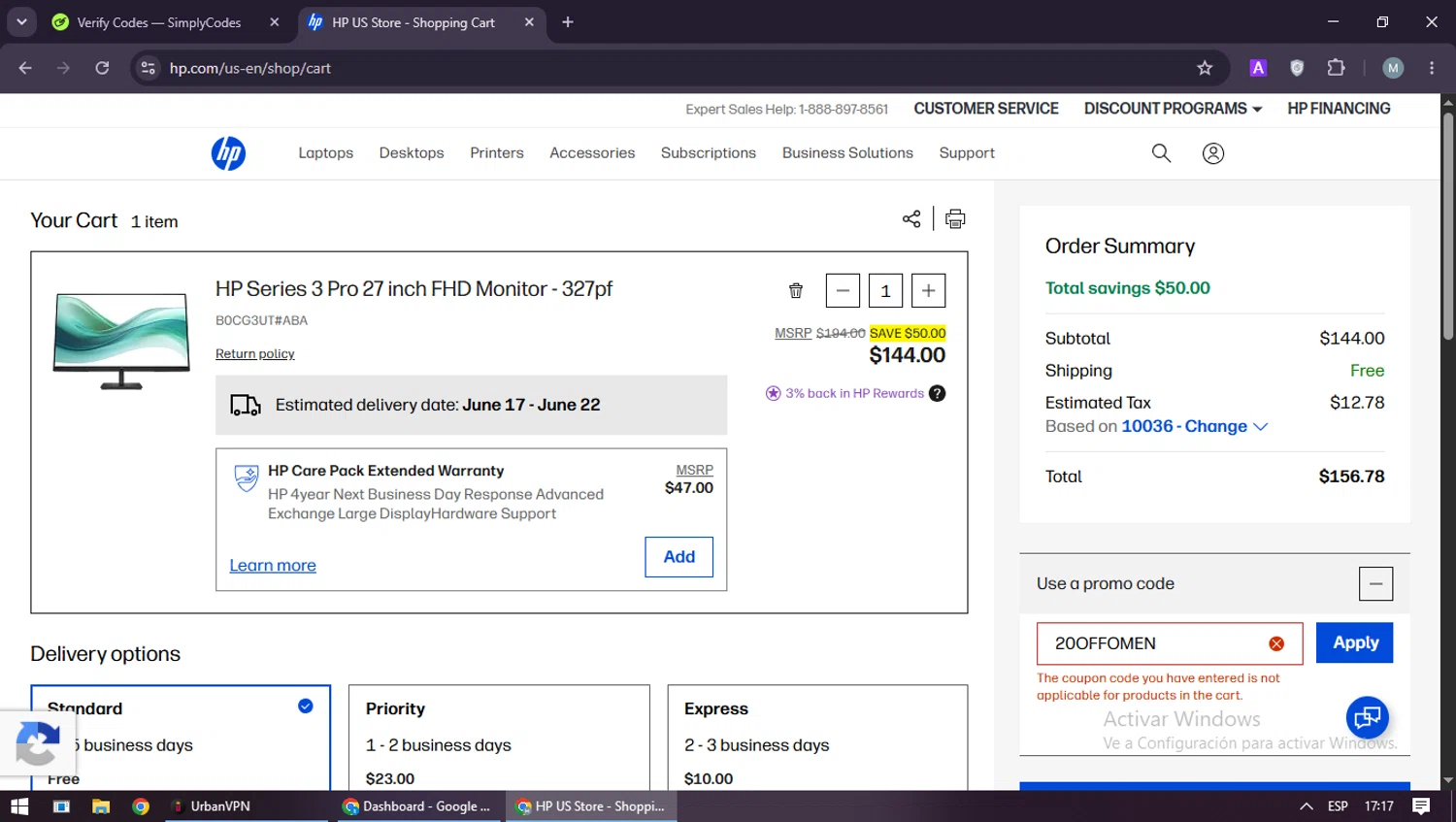The width and height of the screenshot is (1456, 822).
Task: Open the live chat bubble button
Action: (x=1368, y=717)
